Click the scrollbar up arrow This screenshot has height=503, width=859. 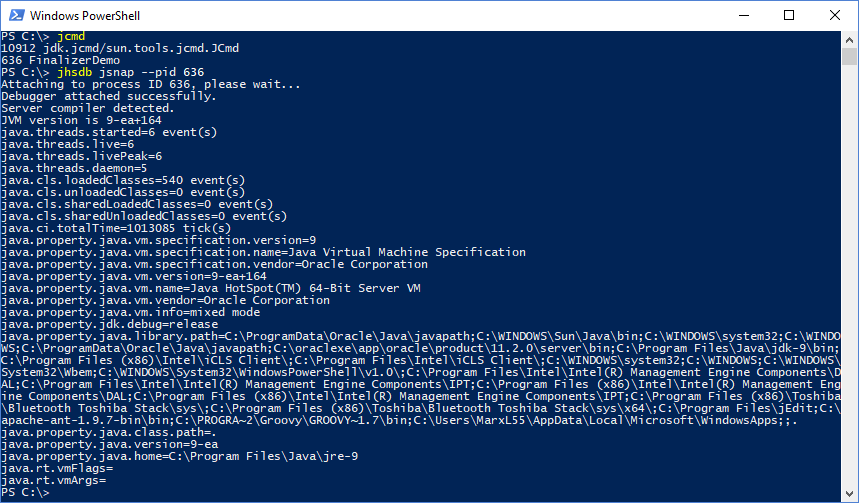[x=849, y=39]
